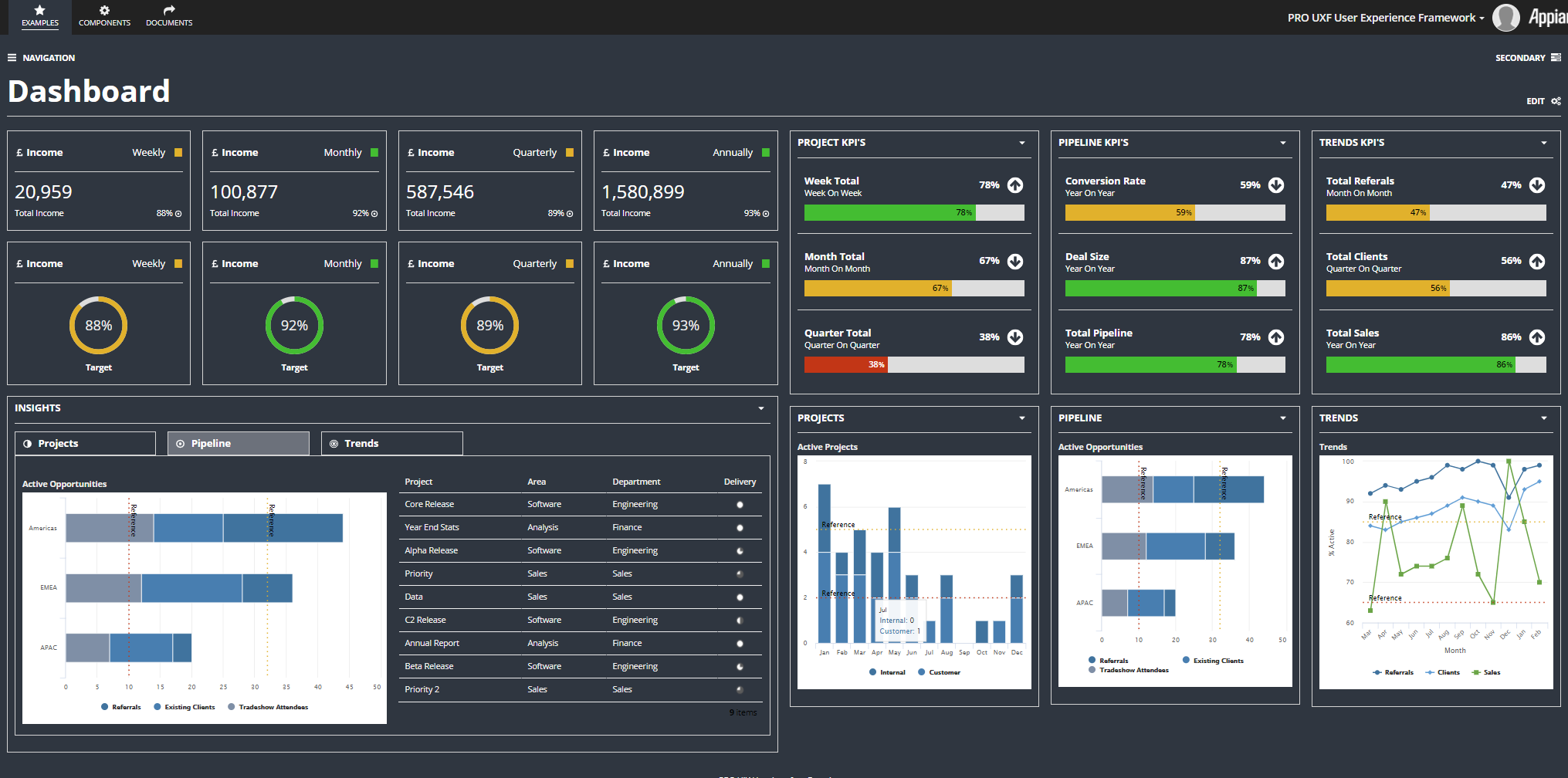Click the Week Total up arrow indicator
Image resolution: width=1568 pixels, height=778 pixels.
(1015, 185)
